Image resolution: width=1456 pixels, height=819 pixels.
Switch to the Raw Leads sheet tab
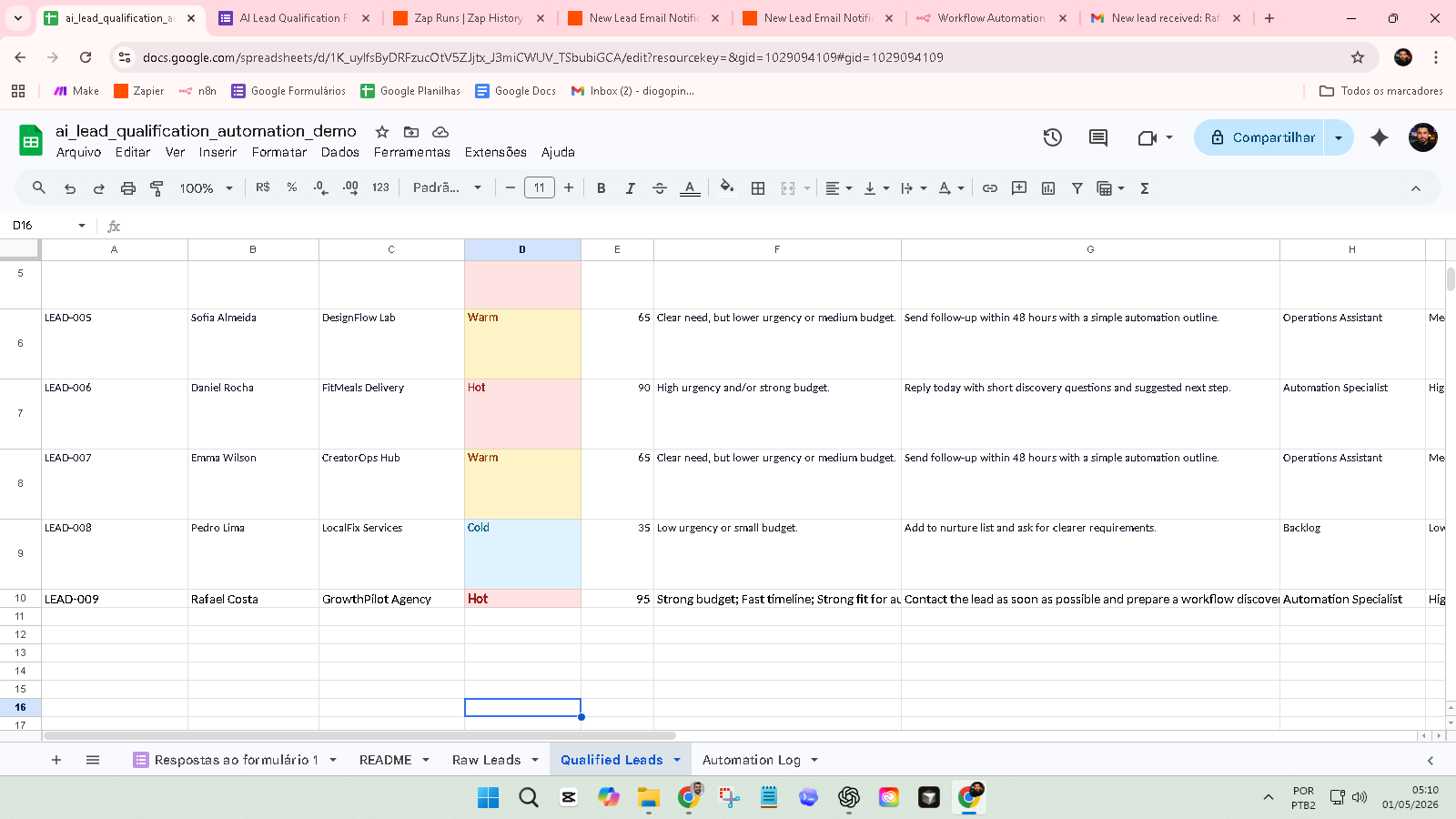coord(487,760)
